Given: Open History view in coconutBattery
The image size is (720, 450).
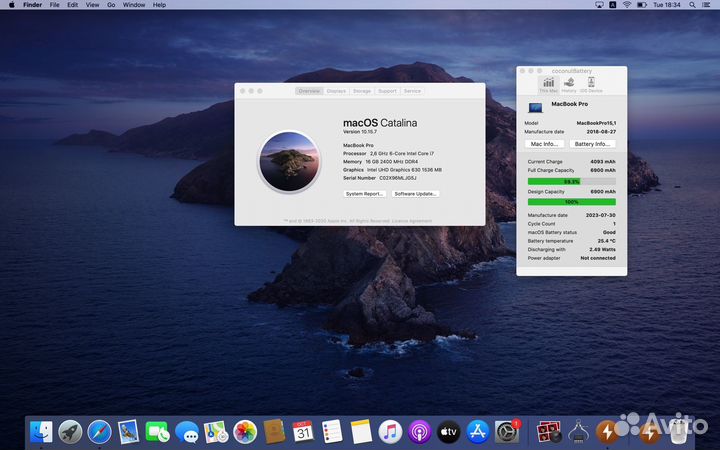Looking at the screenshot, I should (569, 85).
